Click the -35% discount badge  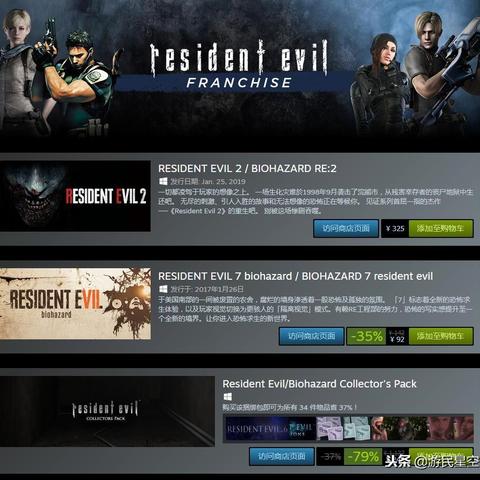tap(367, 336)
